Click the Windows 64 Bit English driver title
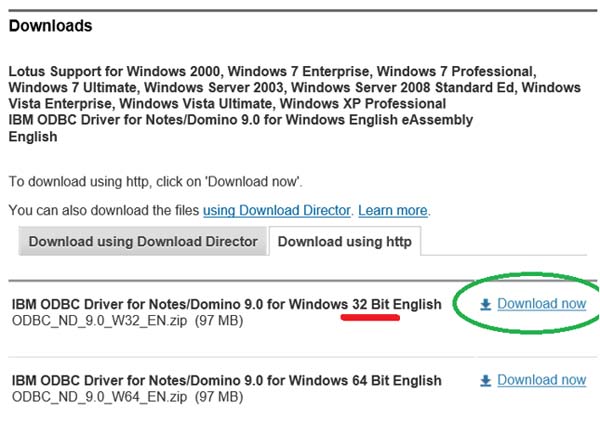Screen dimensions: 600x422 (226, 381)
